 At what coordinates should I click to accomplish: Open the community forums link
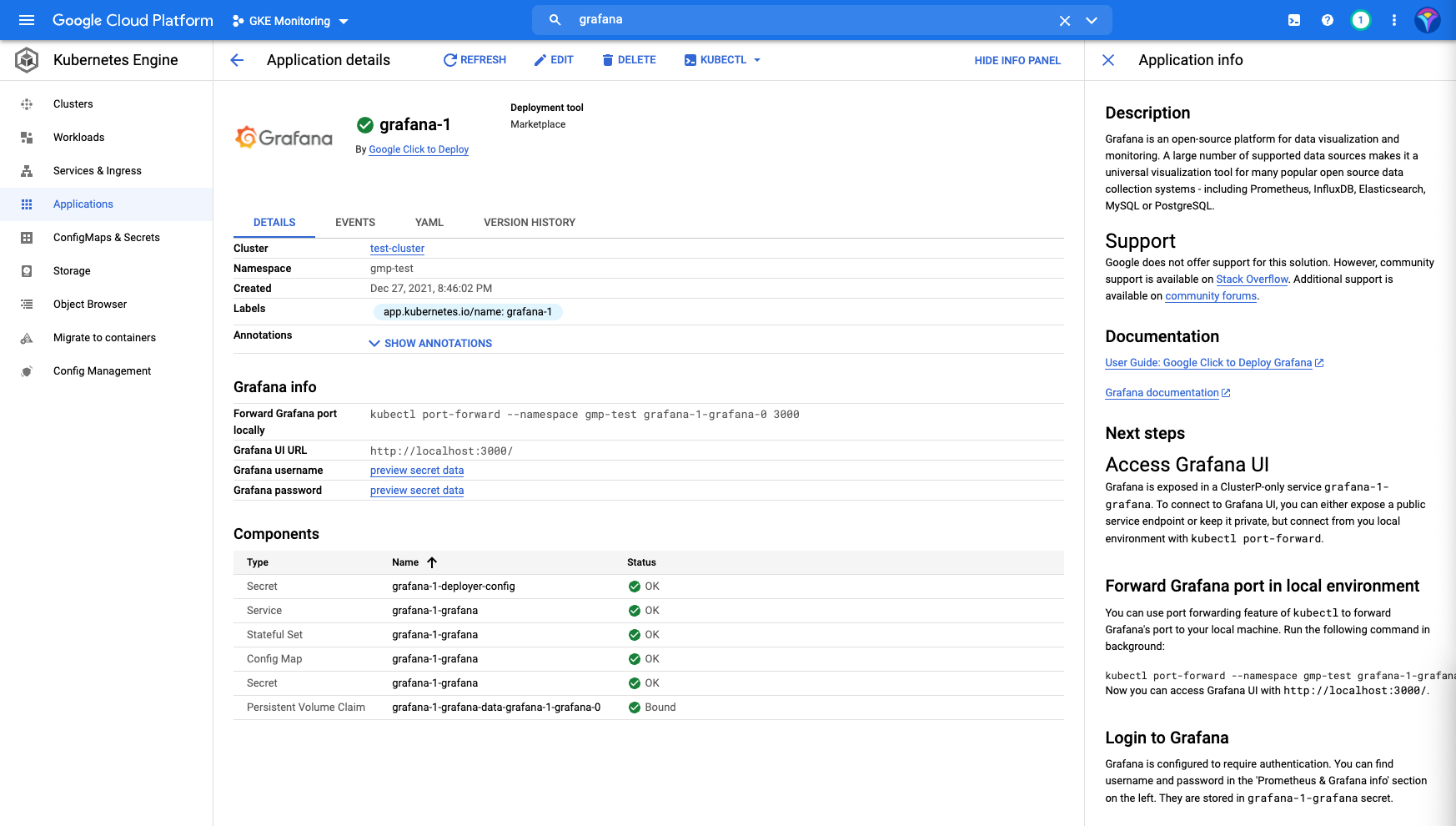click(x=1211, y=296)
